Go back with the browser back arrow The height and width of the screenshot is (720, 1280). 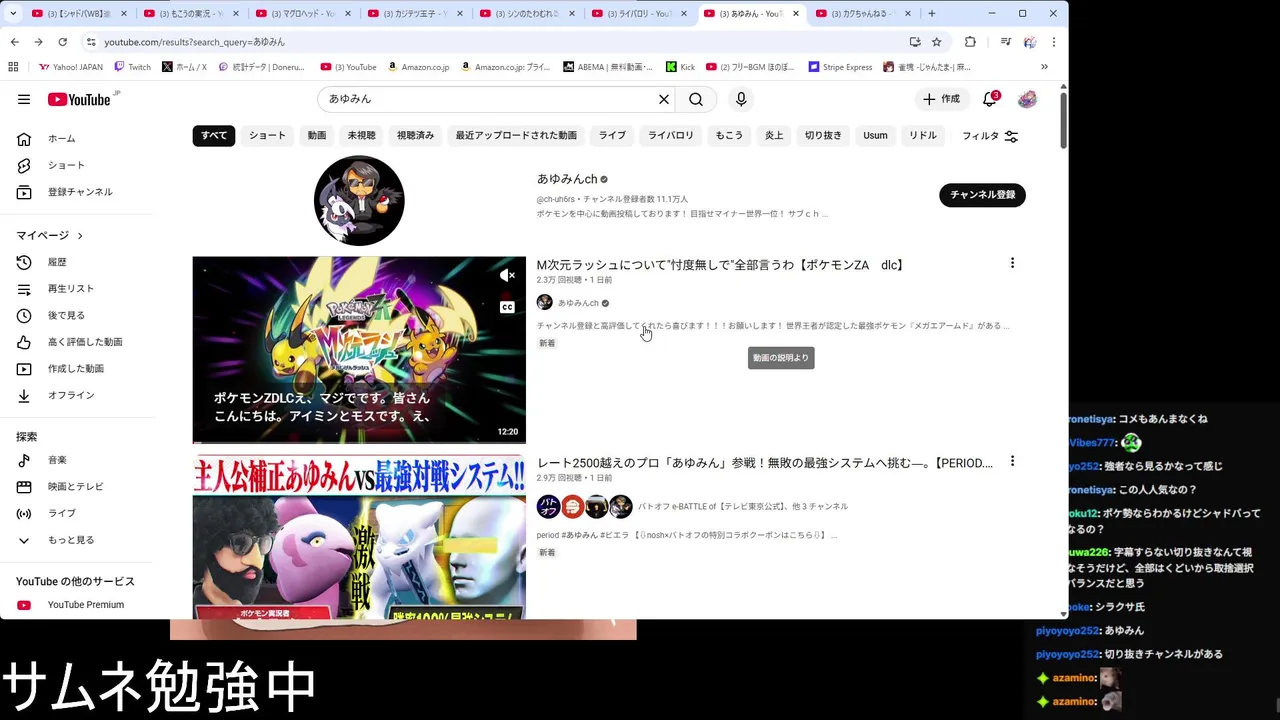[14, 42]
